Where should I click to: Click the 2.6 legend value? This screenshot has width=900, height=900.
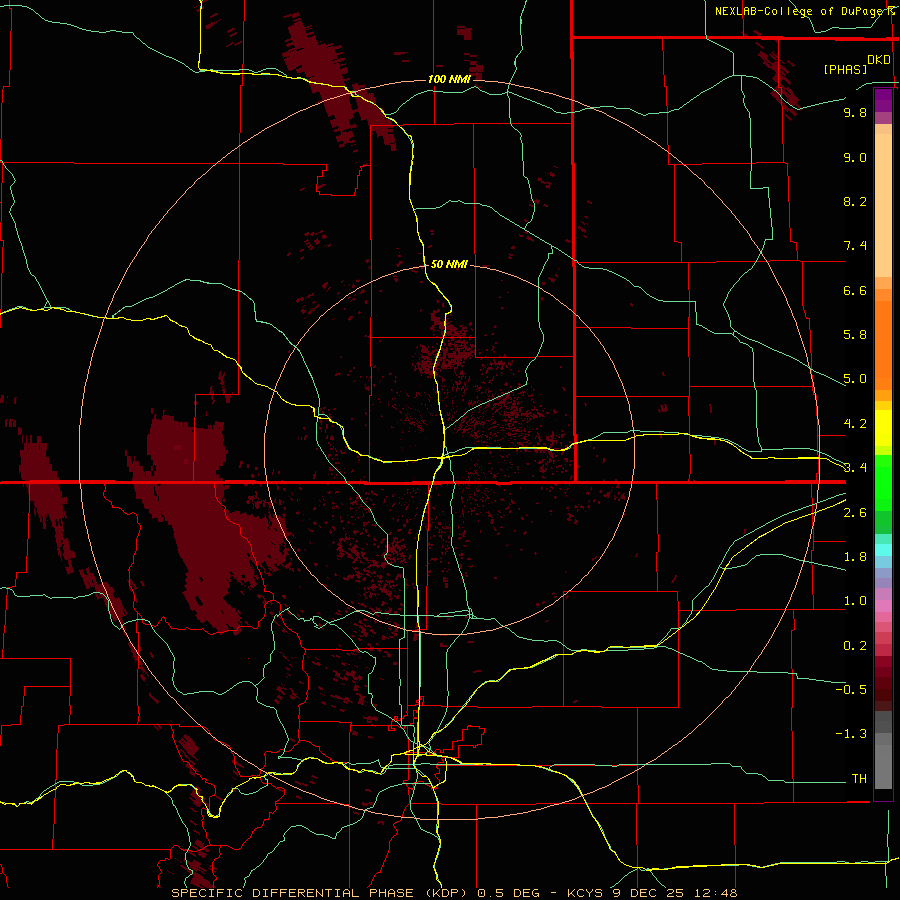click(855, 513)
